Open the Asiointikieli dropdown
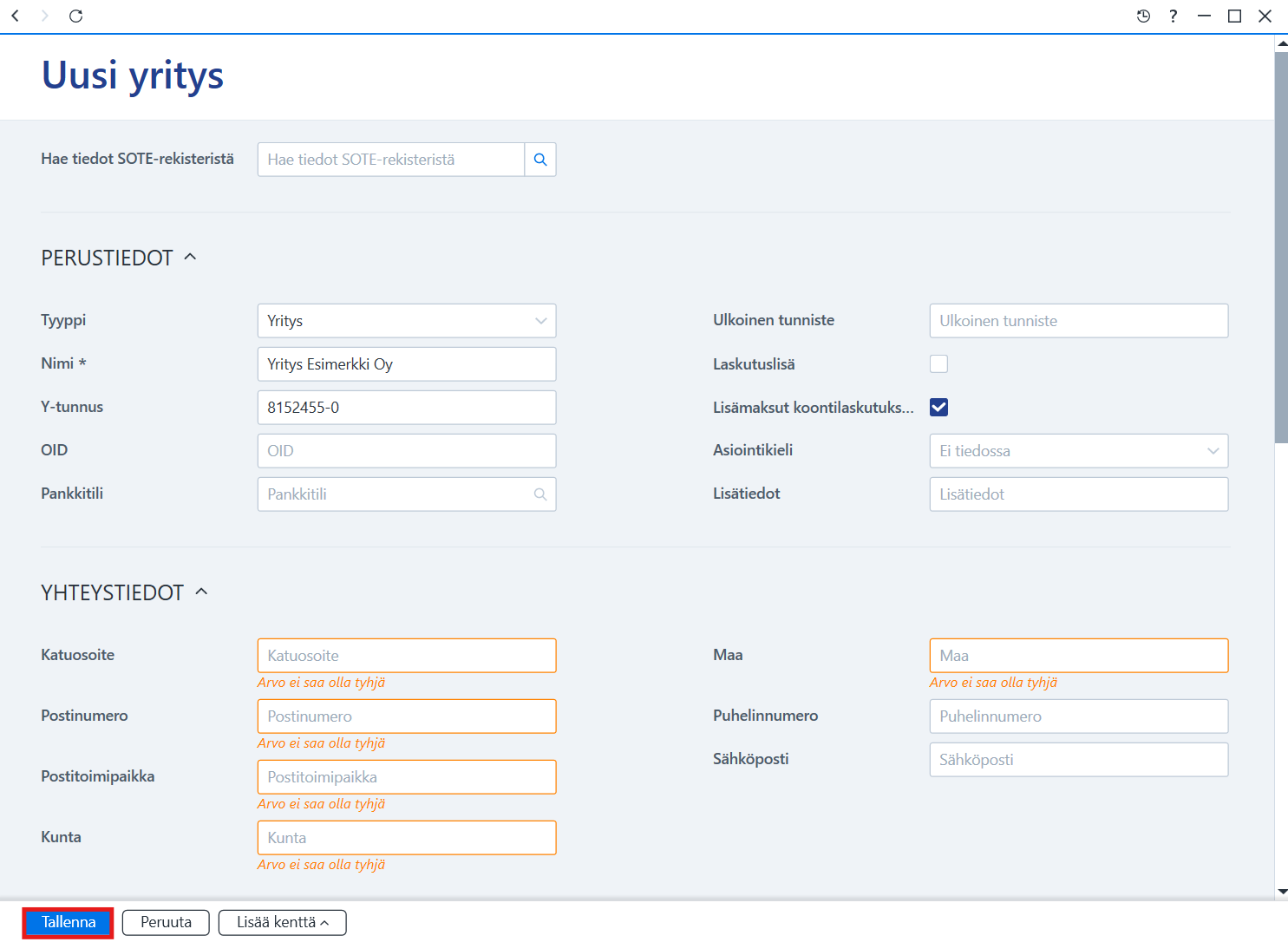 point(1079,451)
